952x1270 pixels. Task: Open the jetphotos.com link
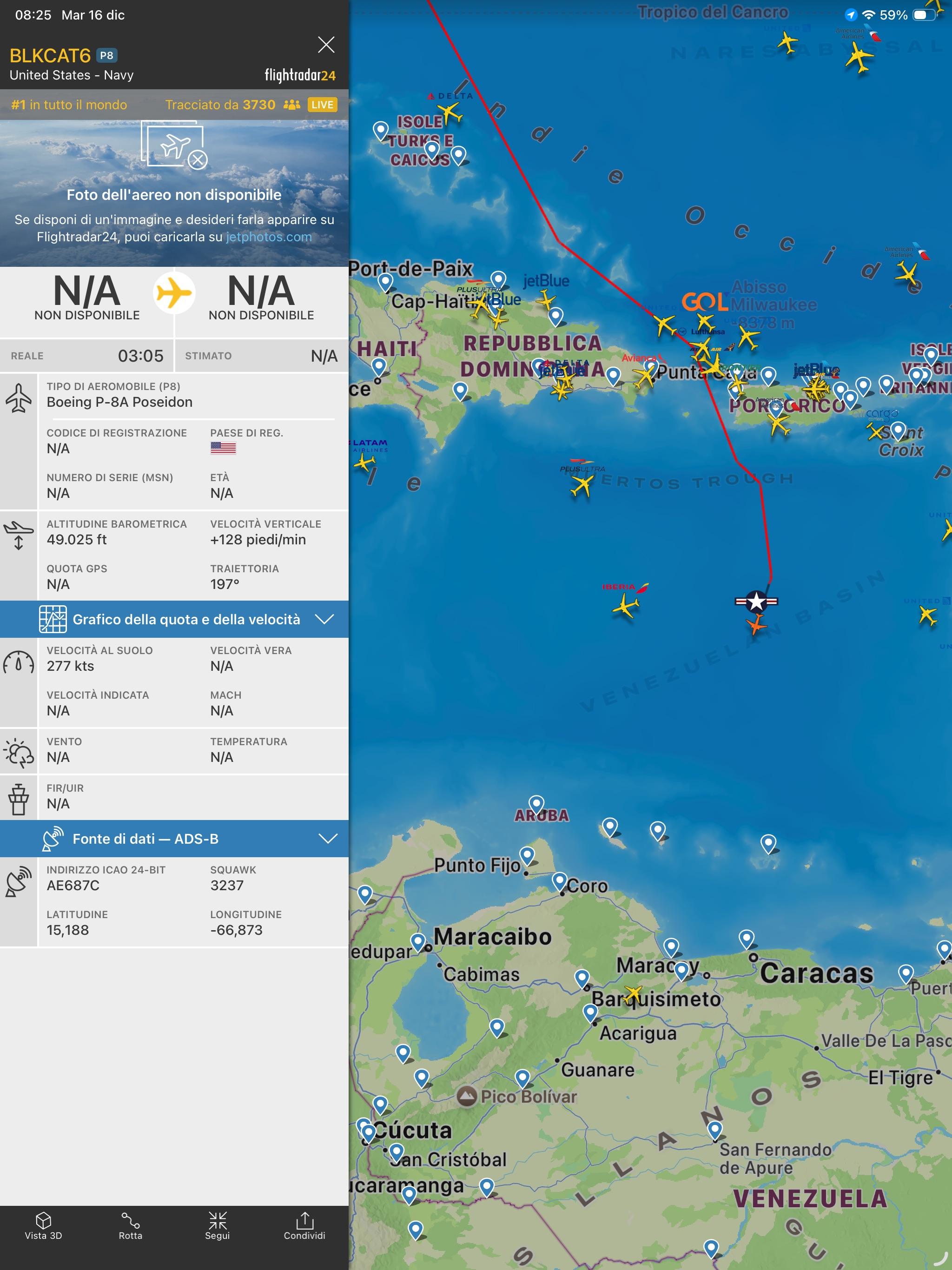(269, 237)
